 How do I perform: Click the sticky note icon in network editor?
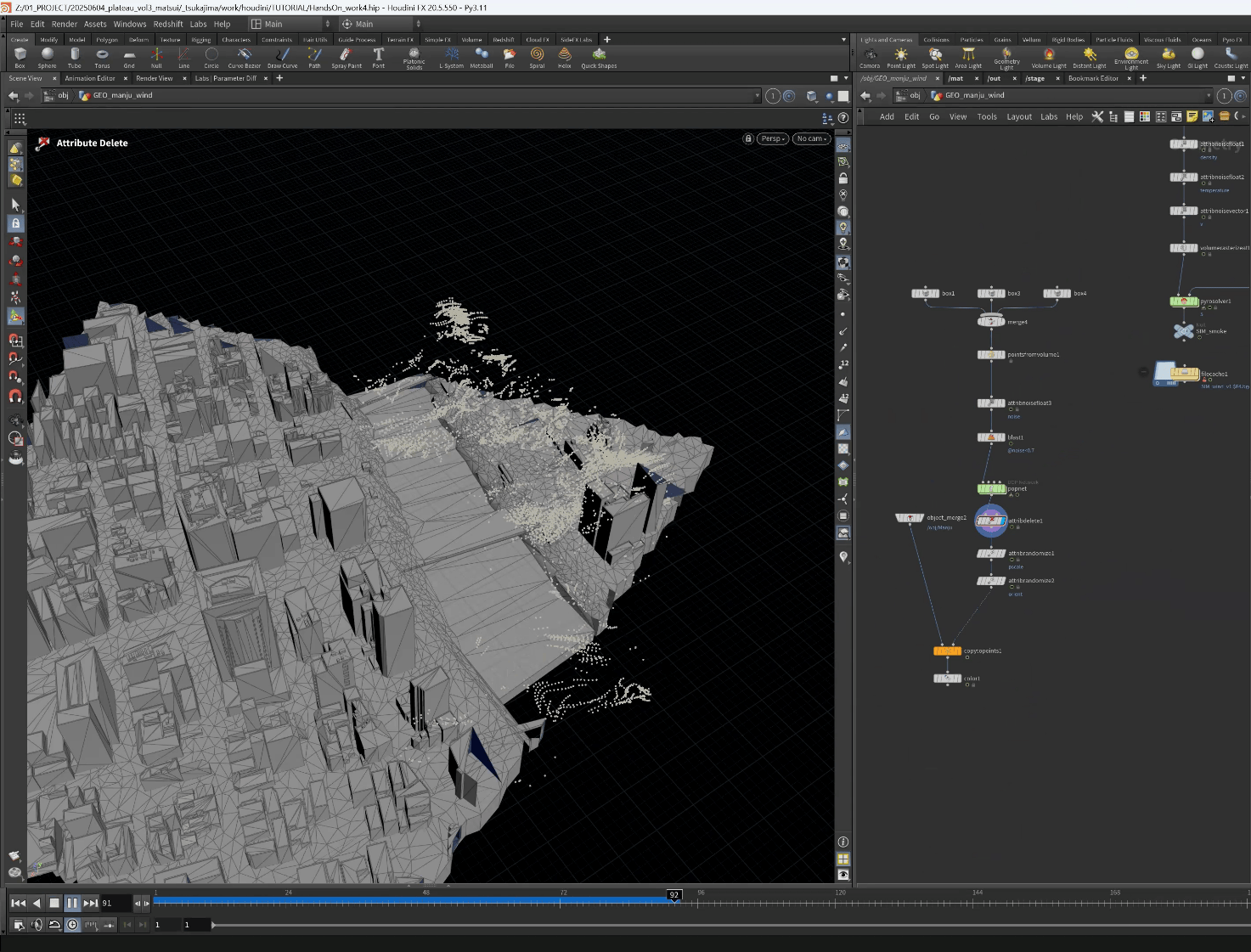point(1192,116)
